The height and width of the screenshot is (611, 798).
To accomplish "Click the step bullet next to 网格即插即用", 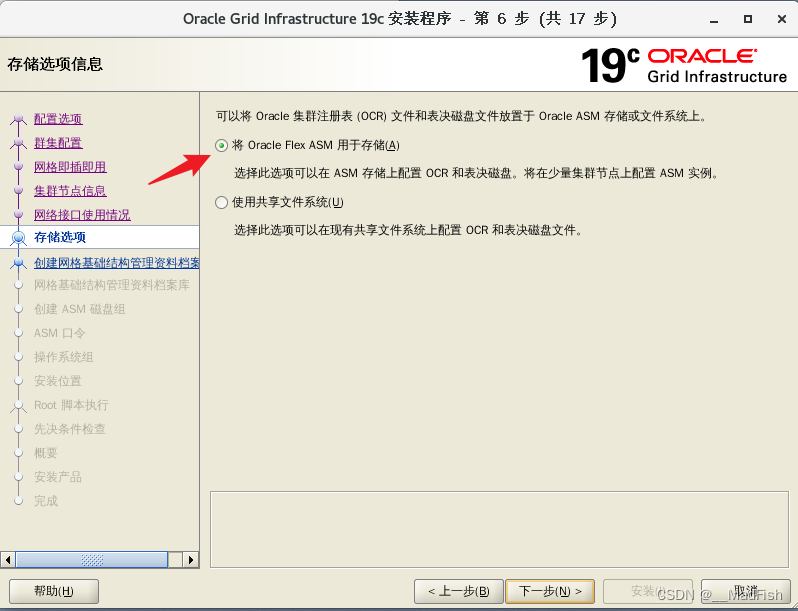I will [x=19, y=166].
